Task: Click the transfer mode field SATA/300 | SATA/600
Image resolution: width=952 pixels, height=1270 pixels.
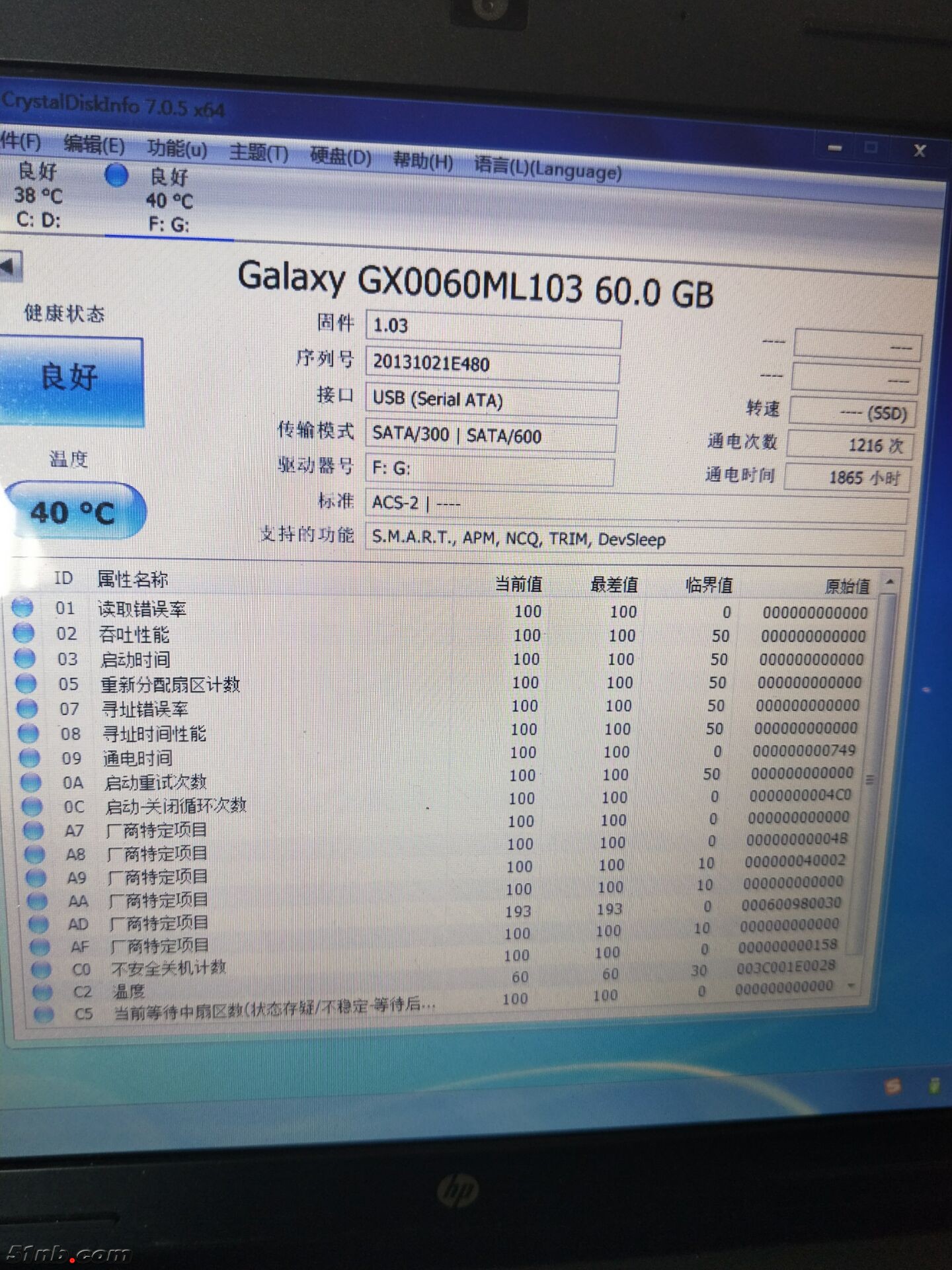Action: click(x=491, y=436)
